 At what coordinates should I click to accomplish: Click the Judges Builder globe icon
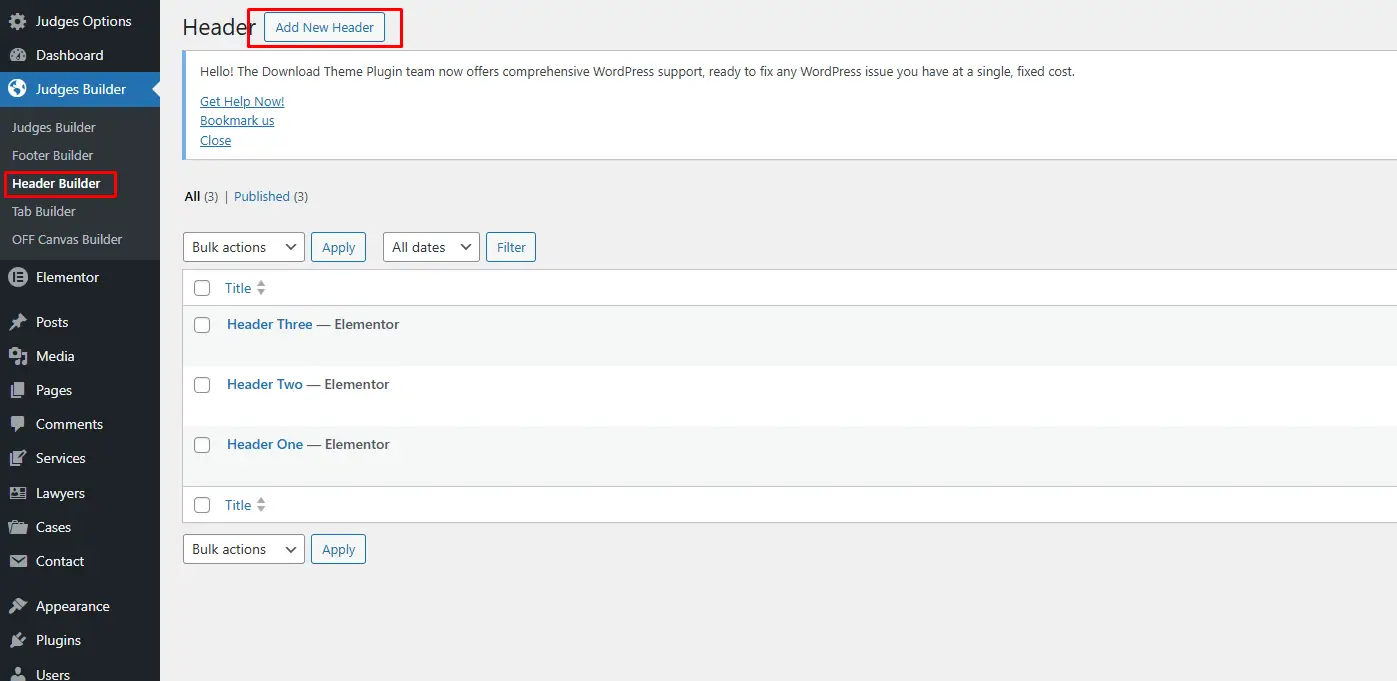[17, 89]
